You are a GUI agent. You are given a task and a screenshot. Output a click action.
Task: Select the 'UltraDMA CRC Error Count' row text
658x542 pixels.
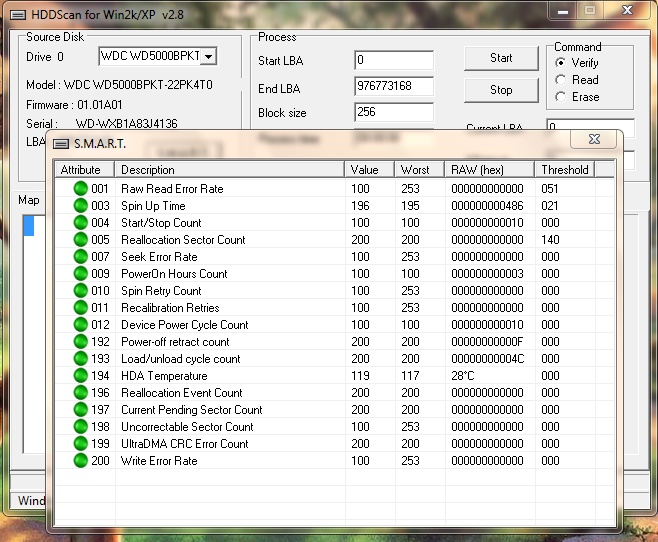click(185, 444)
